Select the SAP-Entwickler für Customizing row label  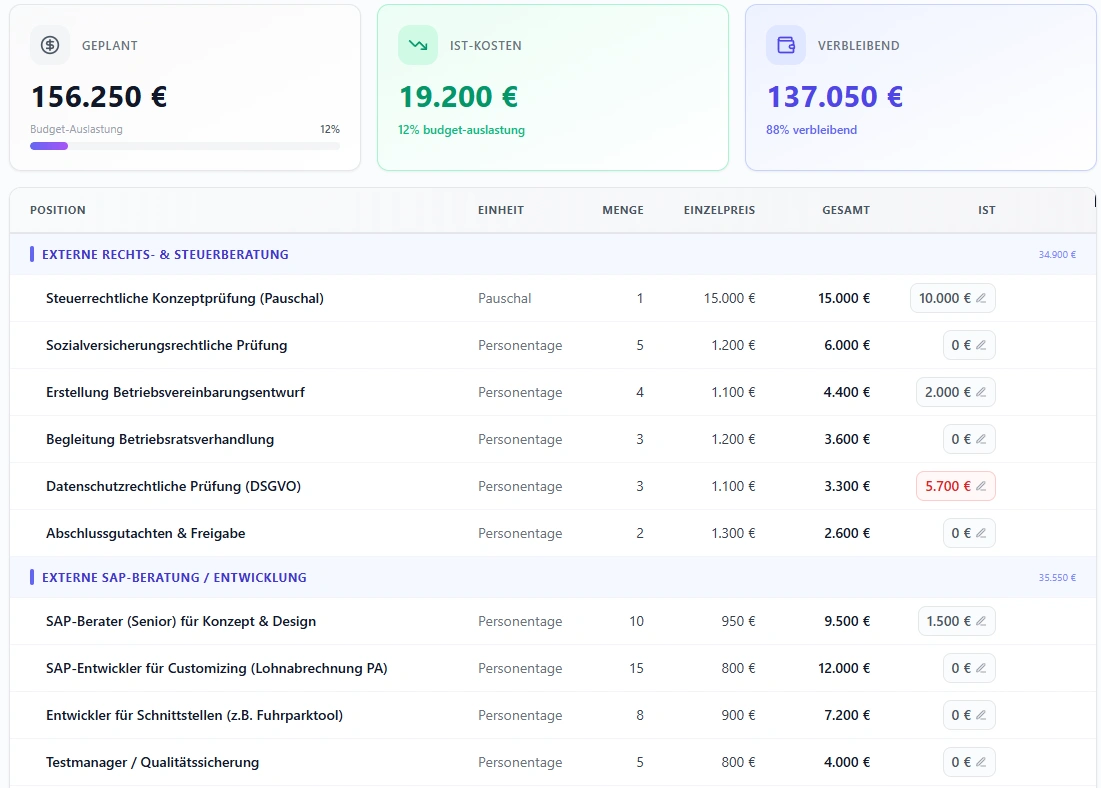[x=216, y=668]
